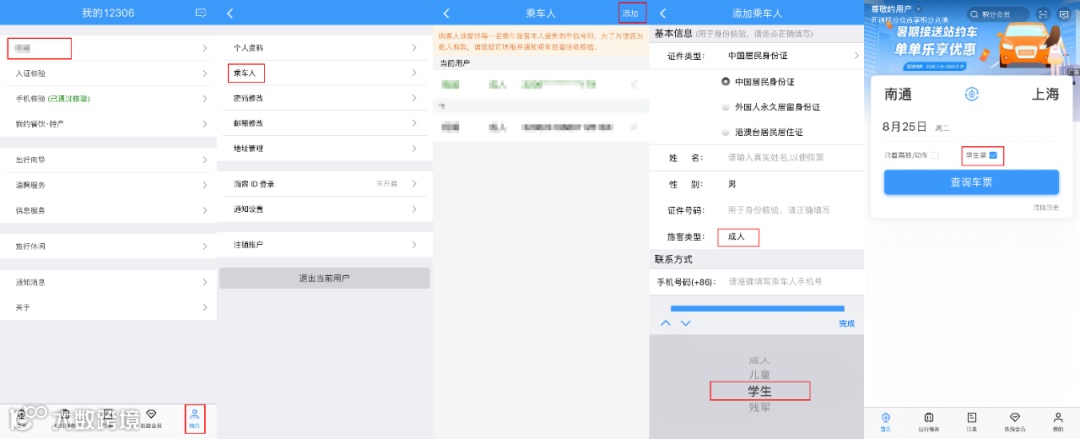Viewport: 1080px width, 439px height.
Task: Move to next field with down arrow
Action: coord(685,323)
